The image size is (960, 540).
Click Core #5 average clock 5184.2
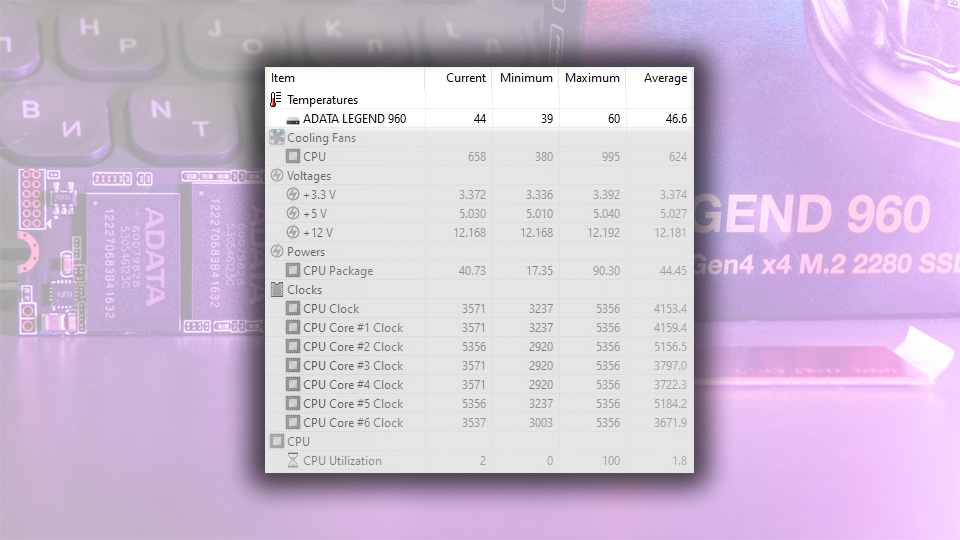coord(670,403)
